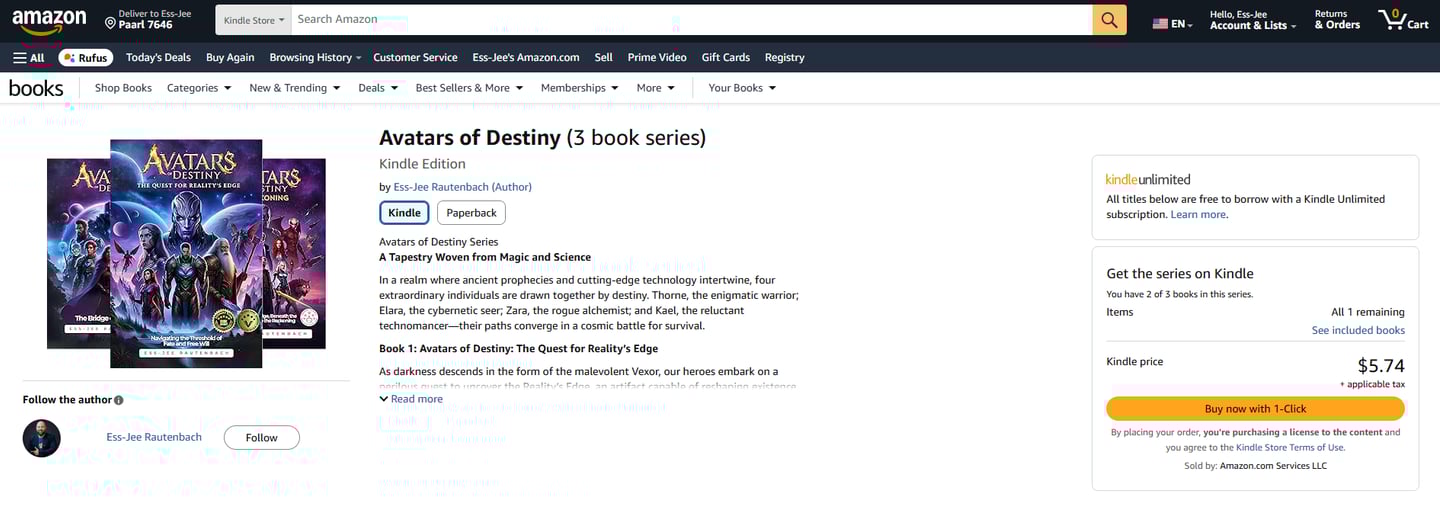The height and width of the screenshot is (510, 1440).
Task: Open the Kindle Store search category dropdown
Action: (x=254, y=20)
